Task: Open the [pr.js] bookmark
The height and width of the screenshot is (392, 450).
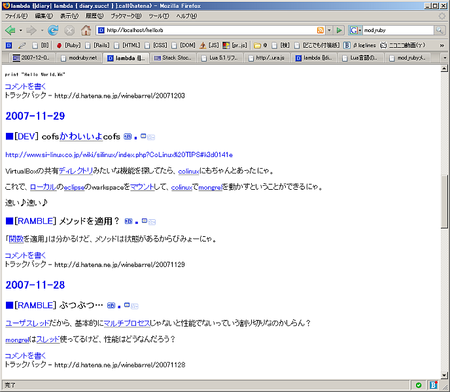Action: pos(235,45)
